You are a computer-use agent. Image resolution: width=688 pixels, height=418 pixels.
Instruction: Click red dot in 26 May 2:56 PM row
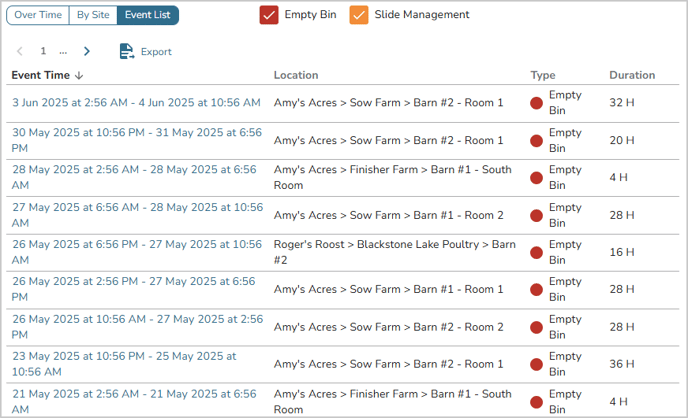pos(536,289)
